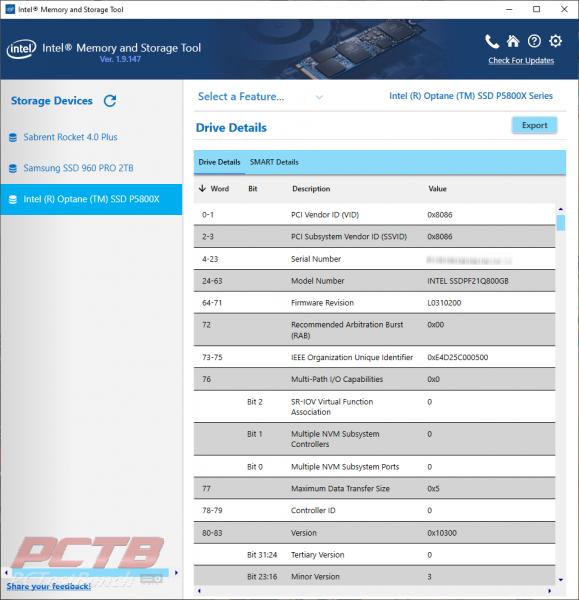Click the table's vertical scrollbar thumb
This screenshot has width=579, height=600.
pos(561,223)
